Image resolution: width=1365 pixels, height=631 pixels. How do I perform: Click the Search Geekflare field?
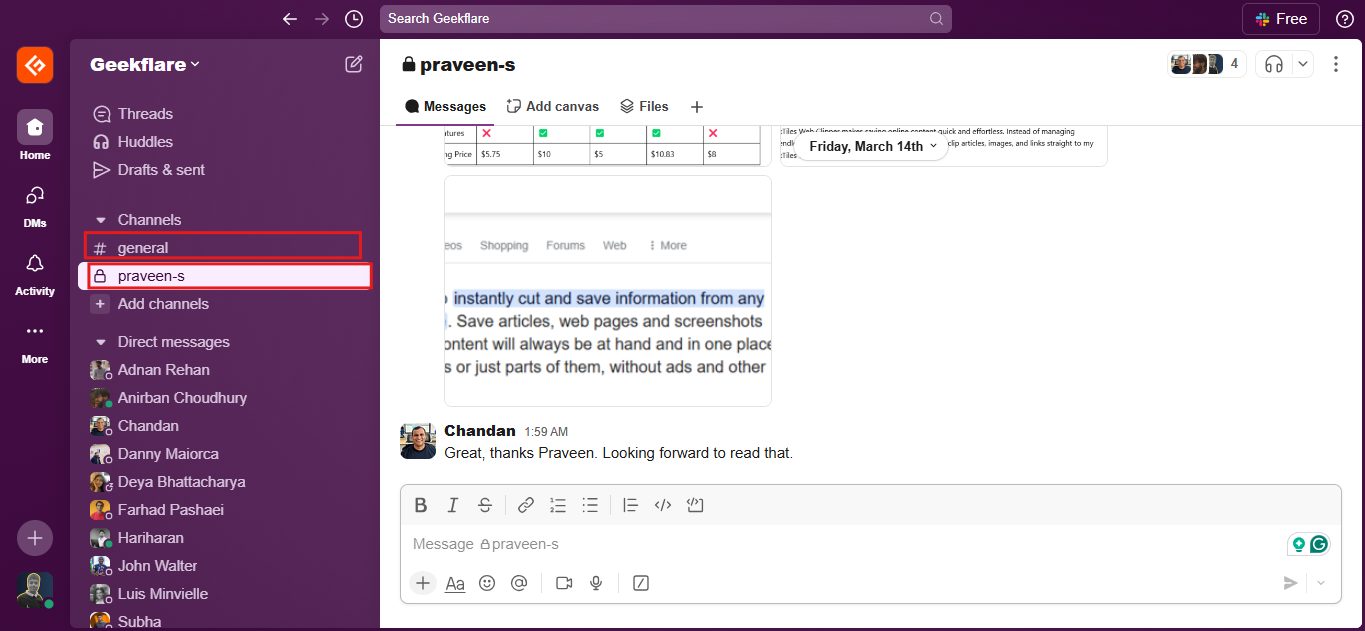tap(665, 18)
